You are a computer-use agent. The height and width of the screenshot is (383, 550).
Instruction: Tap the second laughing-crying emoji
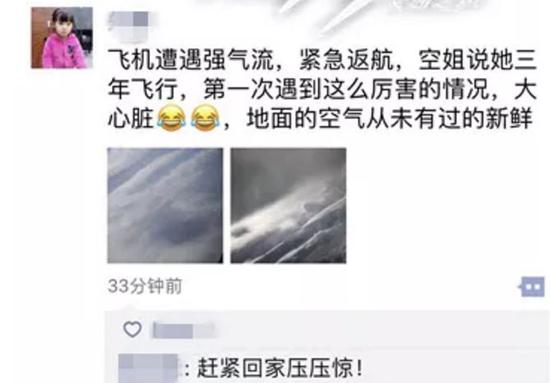pos(205,119)
